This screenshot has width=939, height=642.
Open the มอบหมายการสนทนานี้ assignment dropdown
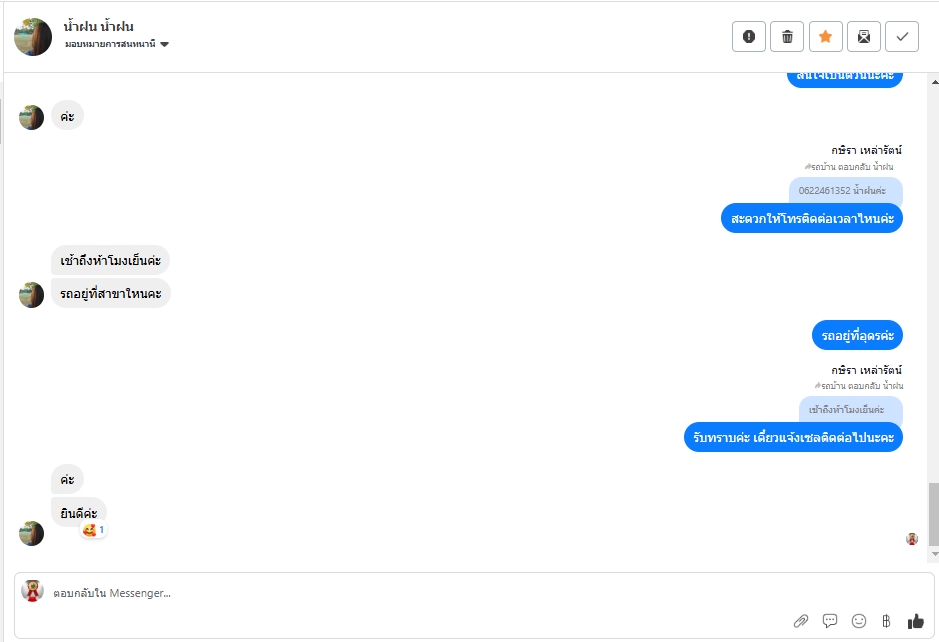click(x=117, y=44)
